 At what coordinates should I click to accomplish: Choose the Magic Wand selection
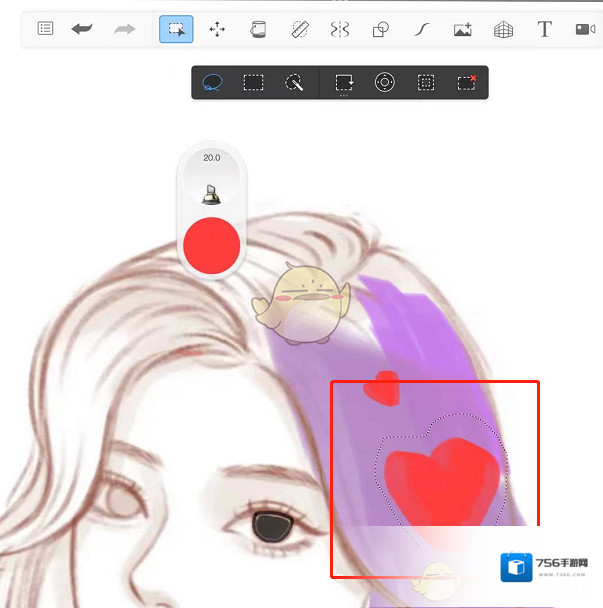click(x=294, y=83)
